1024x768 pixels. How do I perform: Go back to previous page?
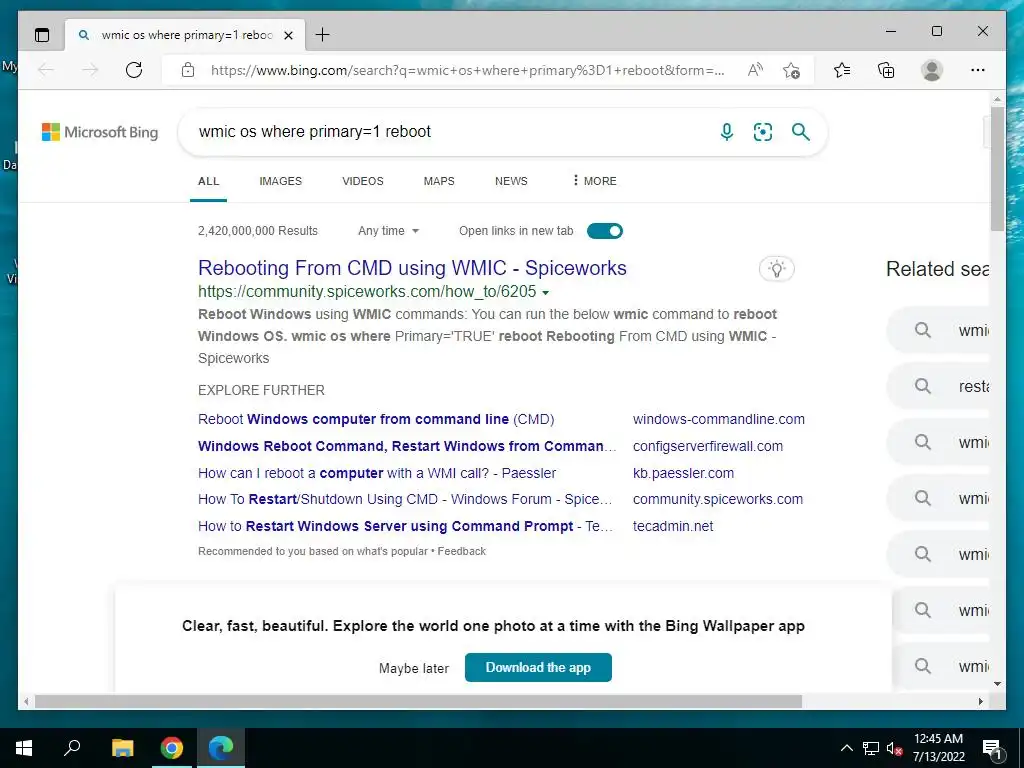(x=46, y=70)
